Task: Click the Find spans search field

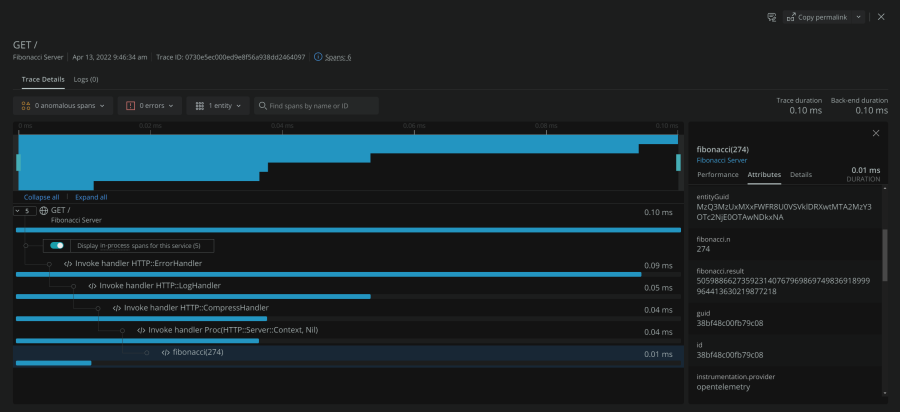Action: pos(320,105)
